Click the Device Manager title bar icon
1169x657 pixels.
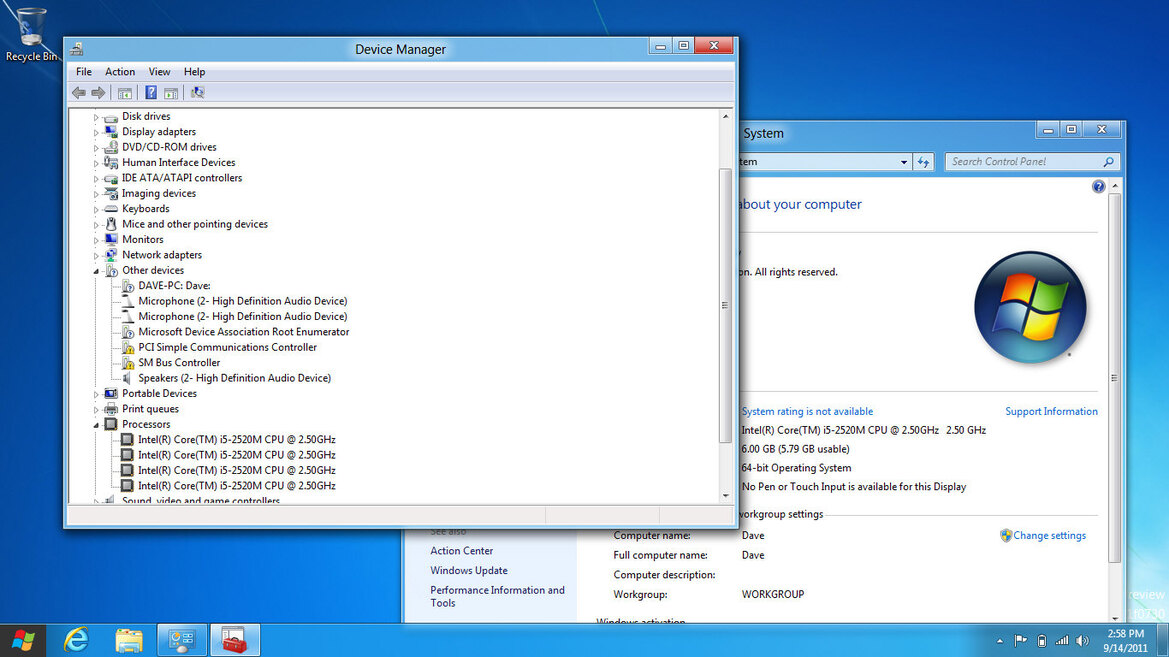click(x=76, y=49)
